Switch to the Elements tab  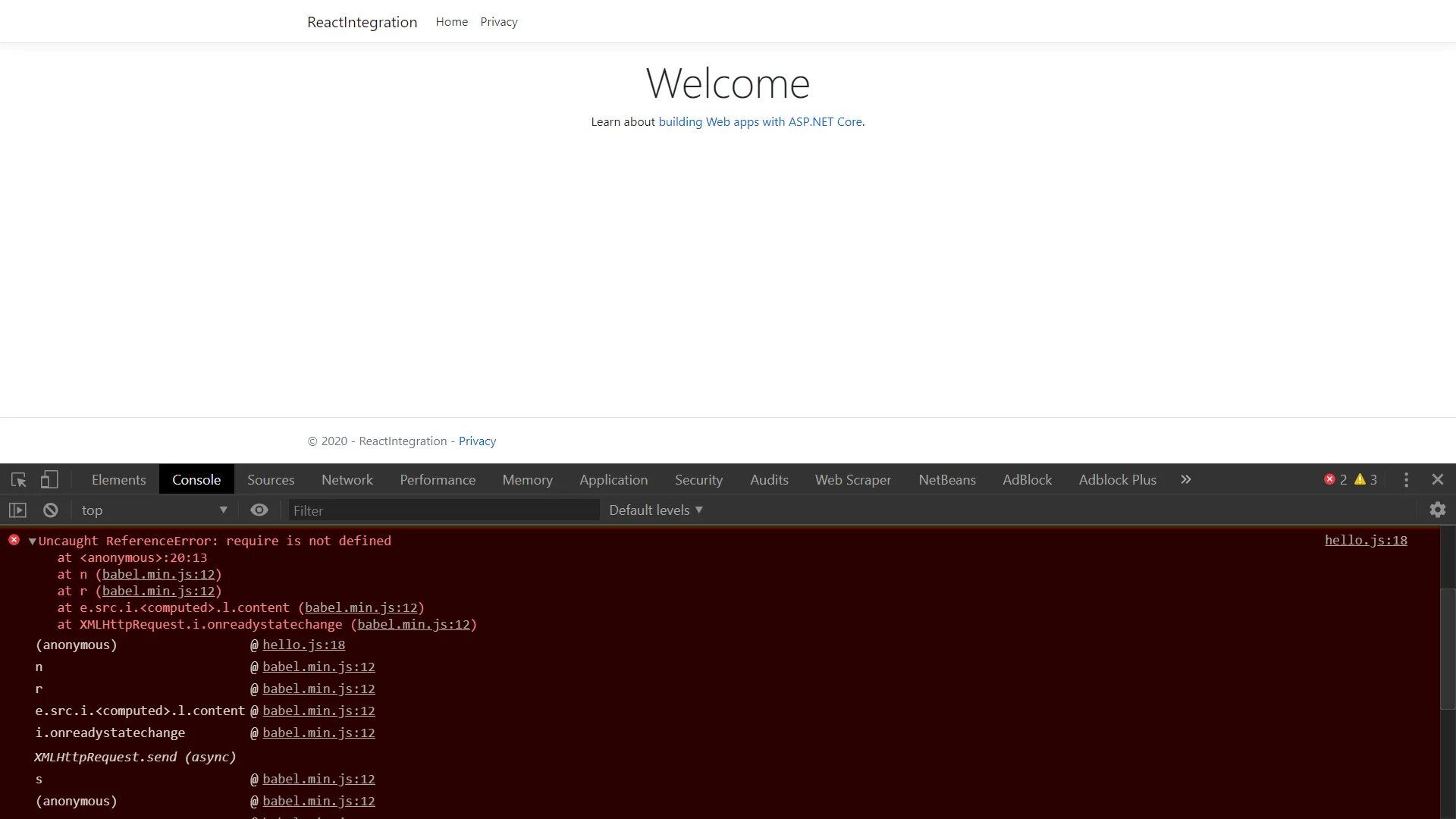(118, 480)
